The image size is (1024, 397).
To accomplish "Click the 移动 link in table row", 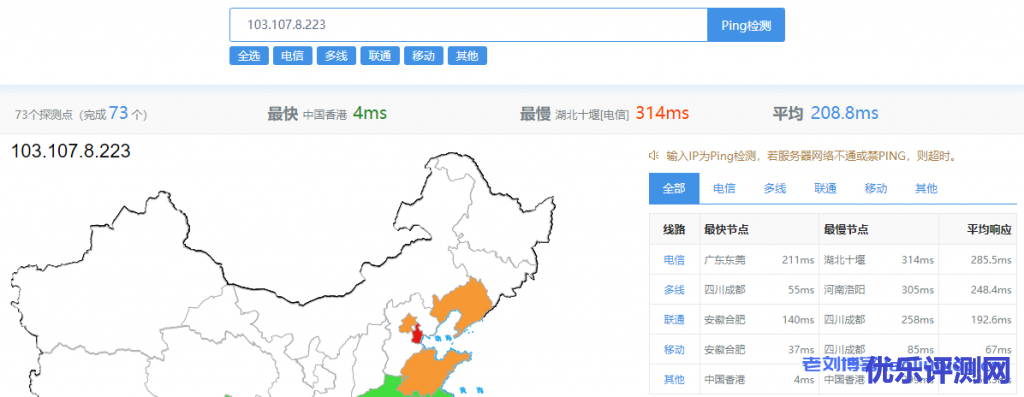I will (x=674, y=350).
